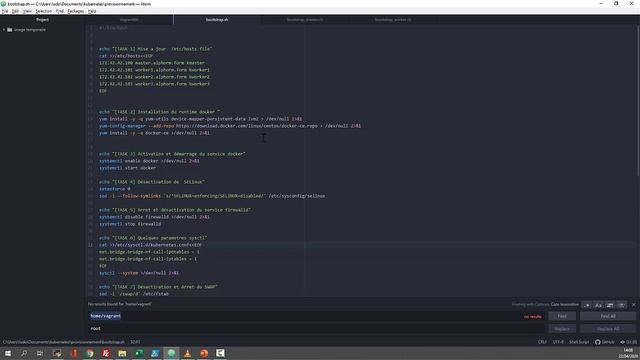Toggle the Whole Word find option
The width and height of the screenshot is (640, 360).
[x=621, y=305]
